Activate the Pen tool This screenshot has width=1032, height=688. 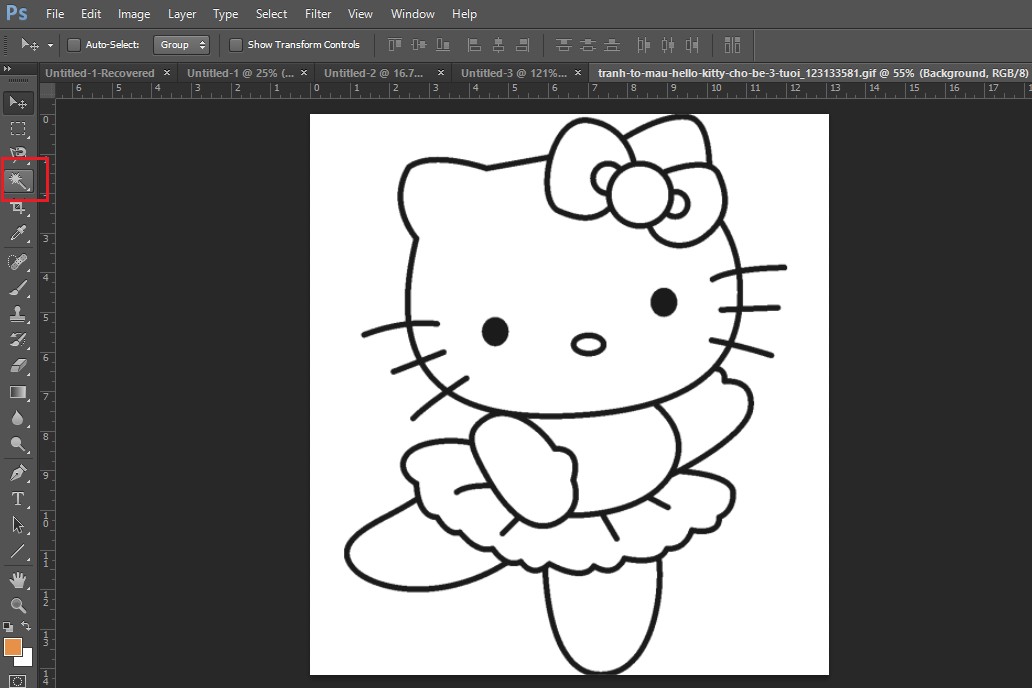click(x=18, y=473)
